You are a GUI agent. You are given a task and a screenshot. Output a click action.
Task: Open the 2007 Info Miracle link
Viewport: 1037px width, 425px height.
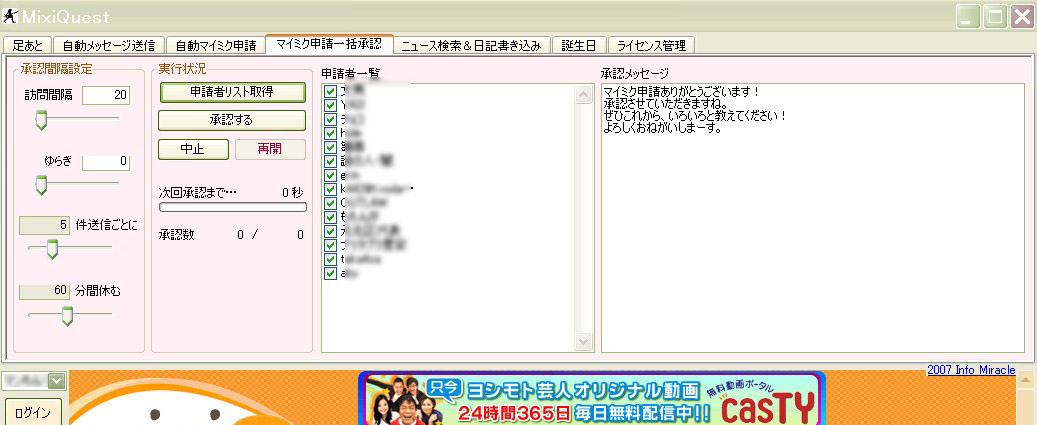pyautogui.click(x=971, y=369)
